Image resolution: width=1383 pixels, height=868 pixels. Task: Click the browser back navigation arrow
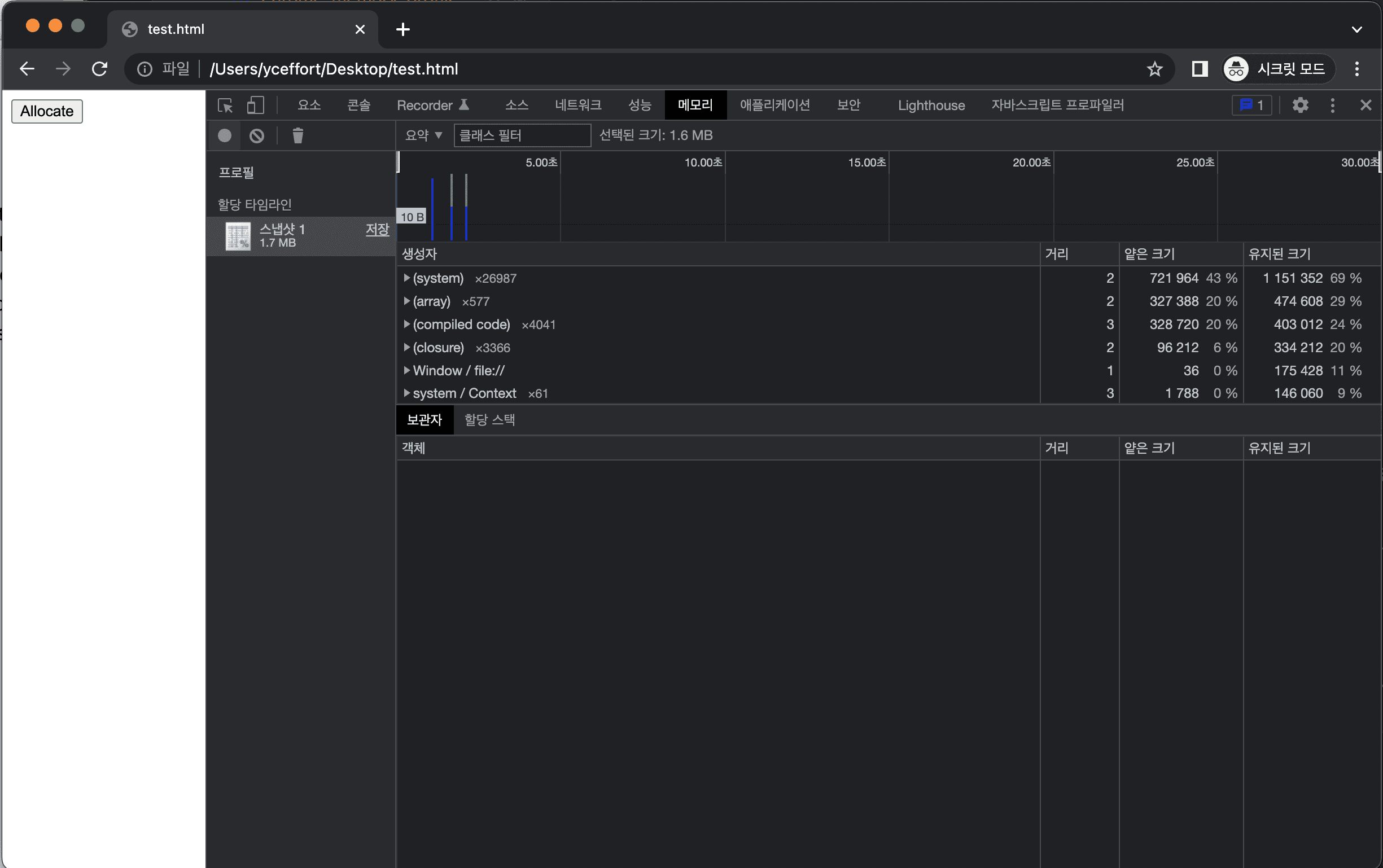[27, 68]
